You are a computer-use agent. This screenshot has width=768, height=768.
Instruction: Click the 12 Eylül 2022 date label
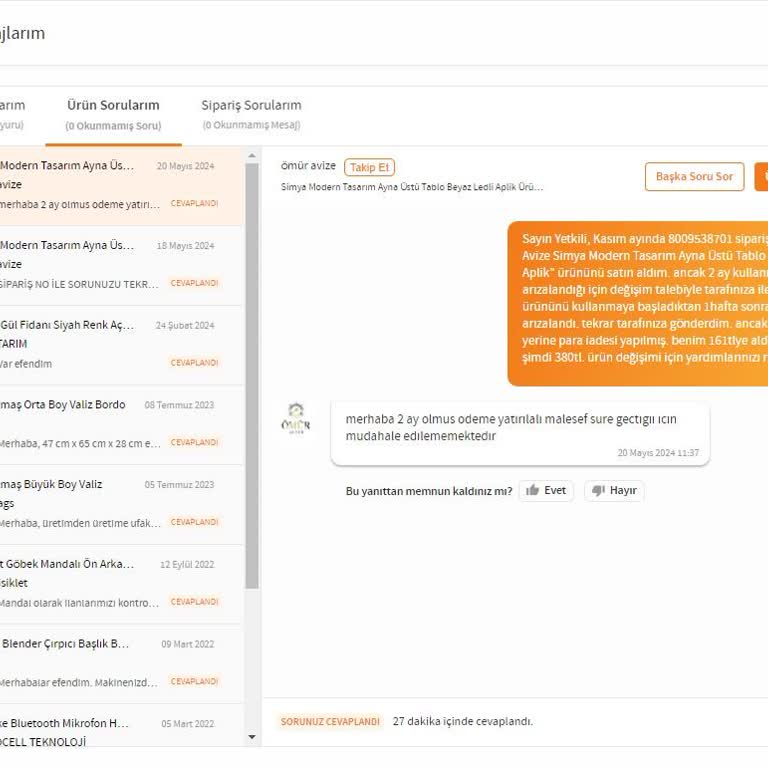[x=187, y=565]
